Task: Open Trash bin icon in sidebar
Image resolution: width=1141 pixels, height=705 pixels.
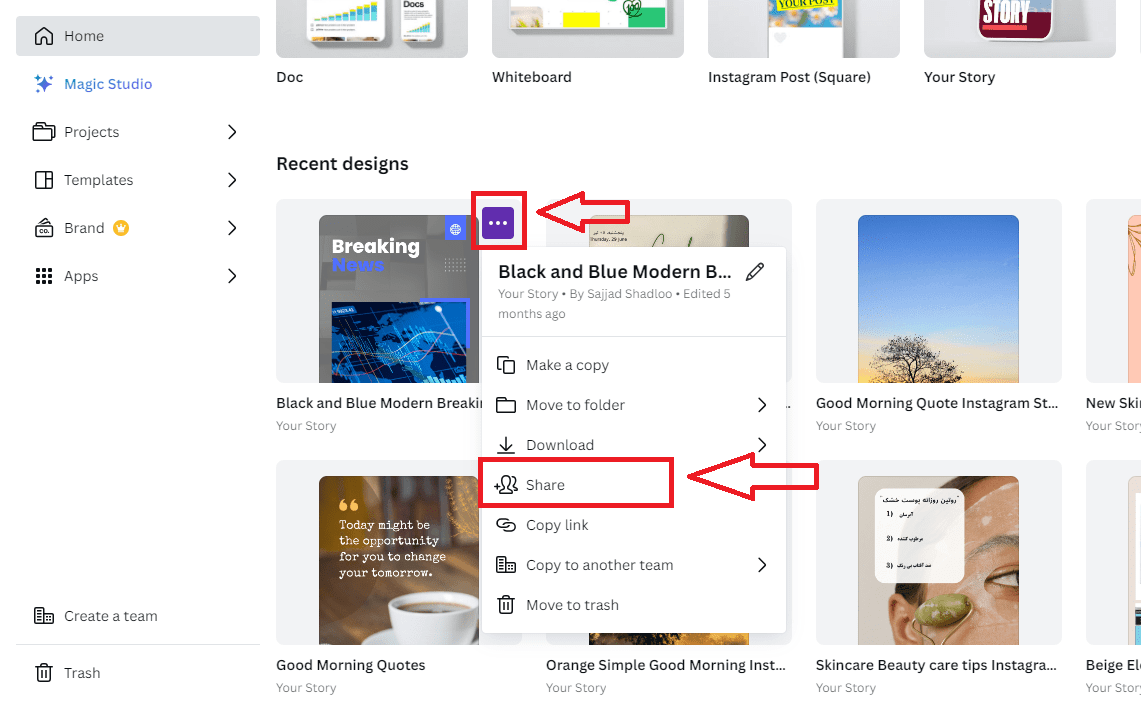Action: [x=44, y=673]
